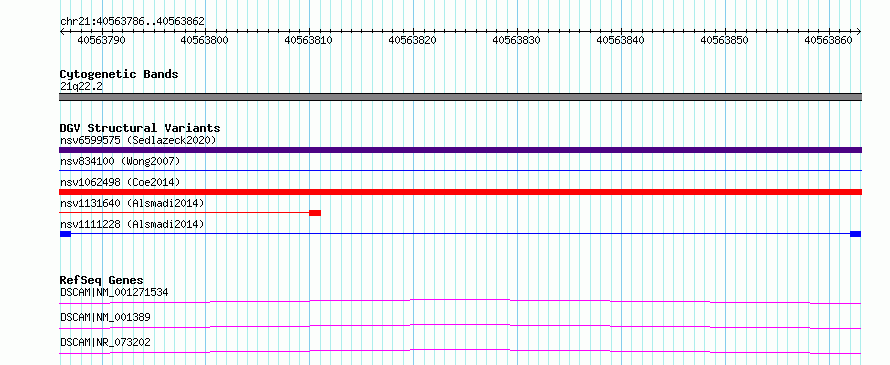Select transcript label DSCAM|NM_001389
890x365 pixels.
(105, 318)
